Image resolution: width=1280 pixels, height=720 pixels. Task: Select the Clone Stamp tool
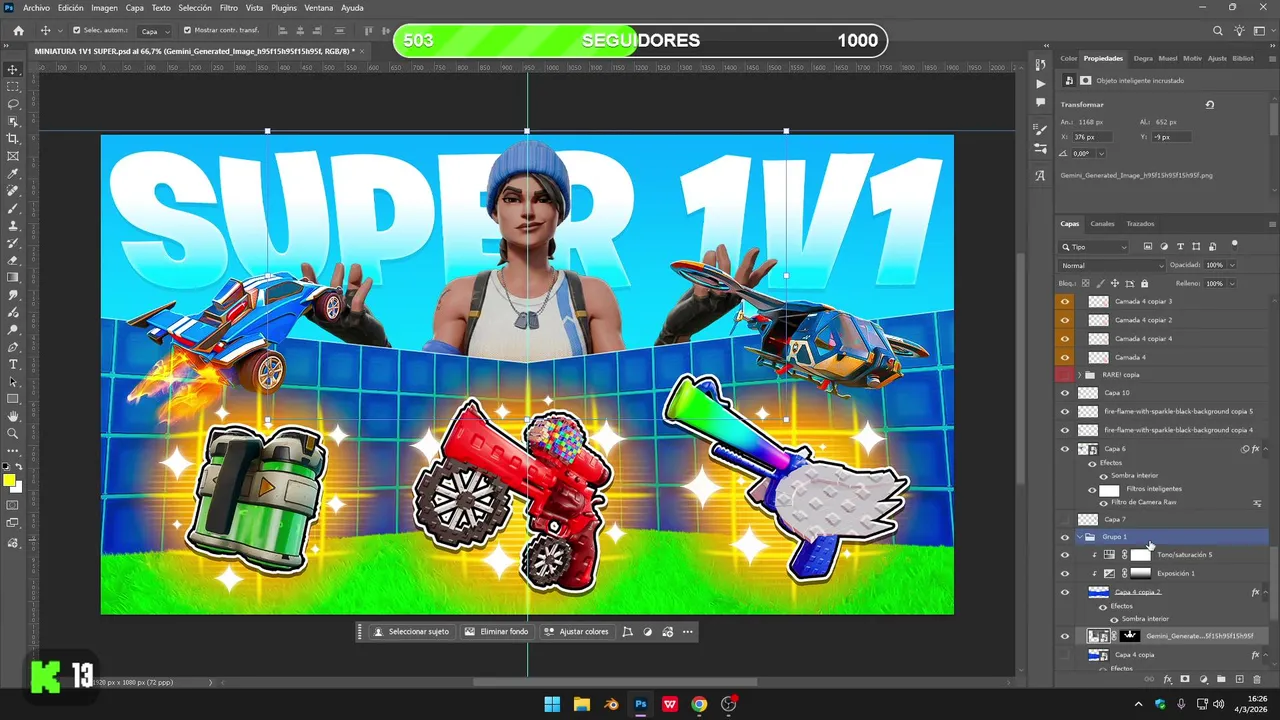click(13, 226)
